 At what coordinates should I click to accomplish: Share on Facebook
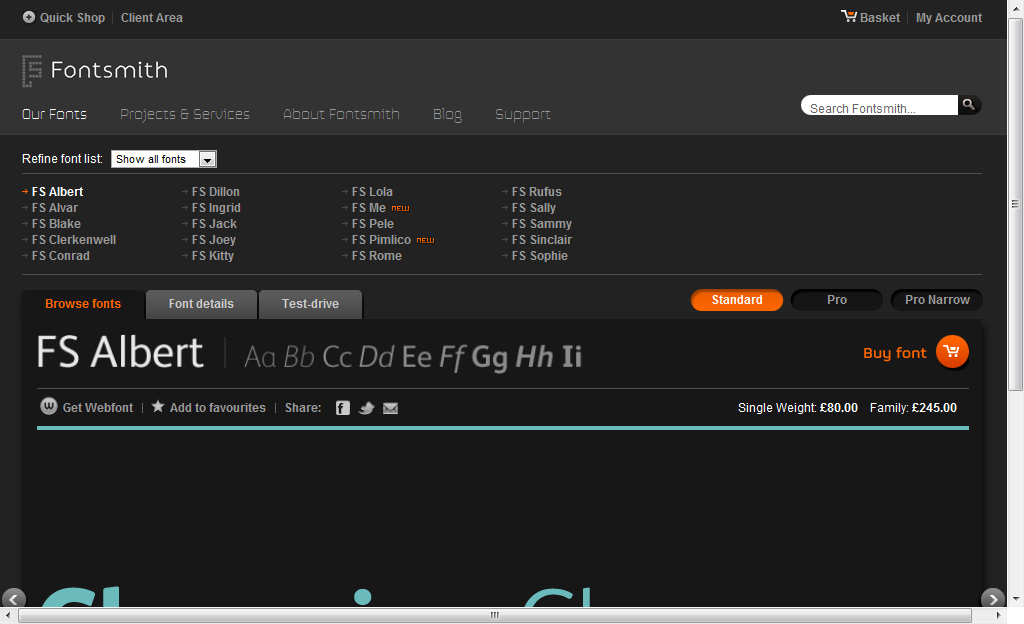coord(343,408)
